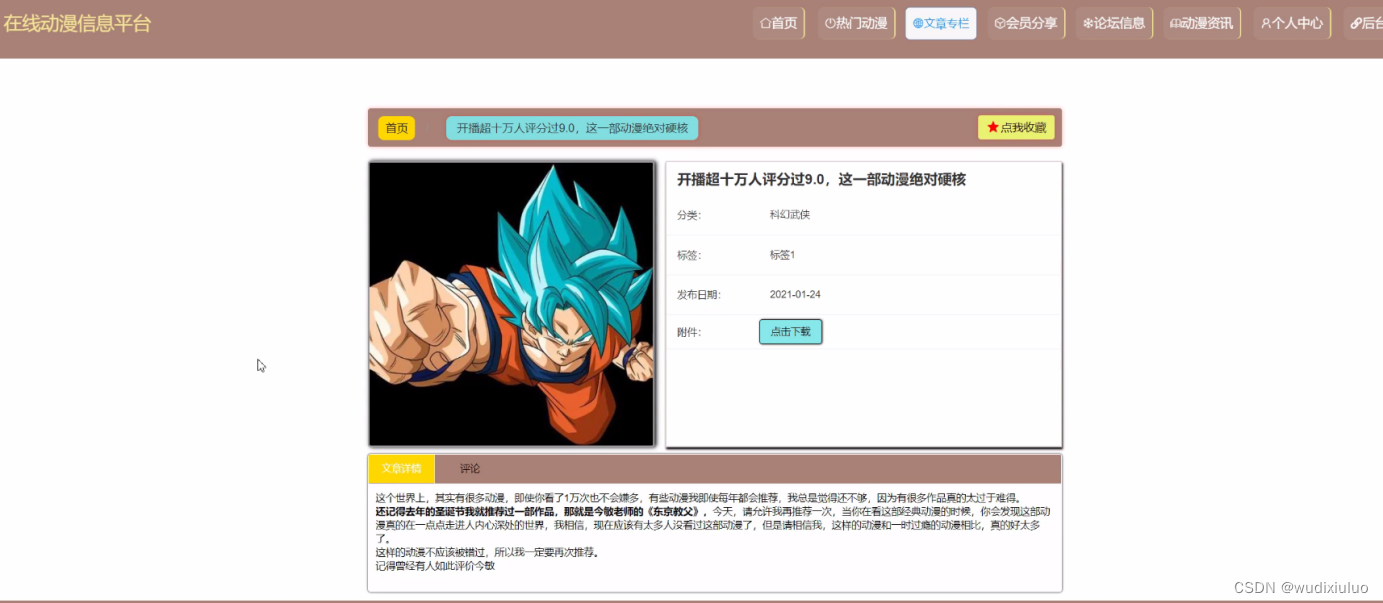
Task: Click the teal breadcrumb article title label
Action: point(572,128)
